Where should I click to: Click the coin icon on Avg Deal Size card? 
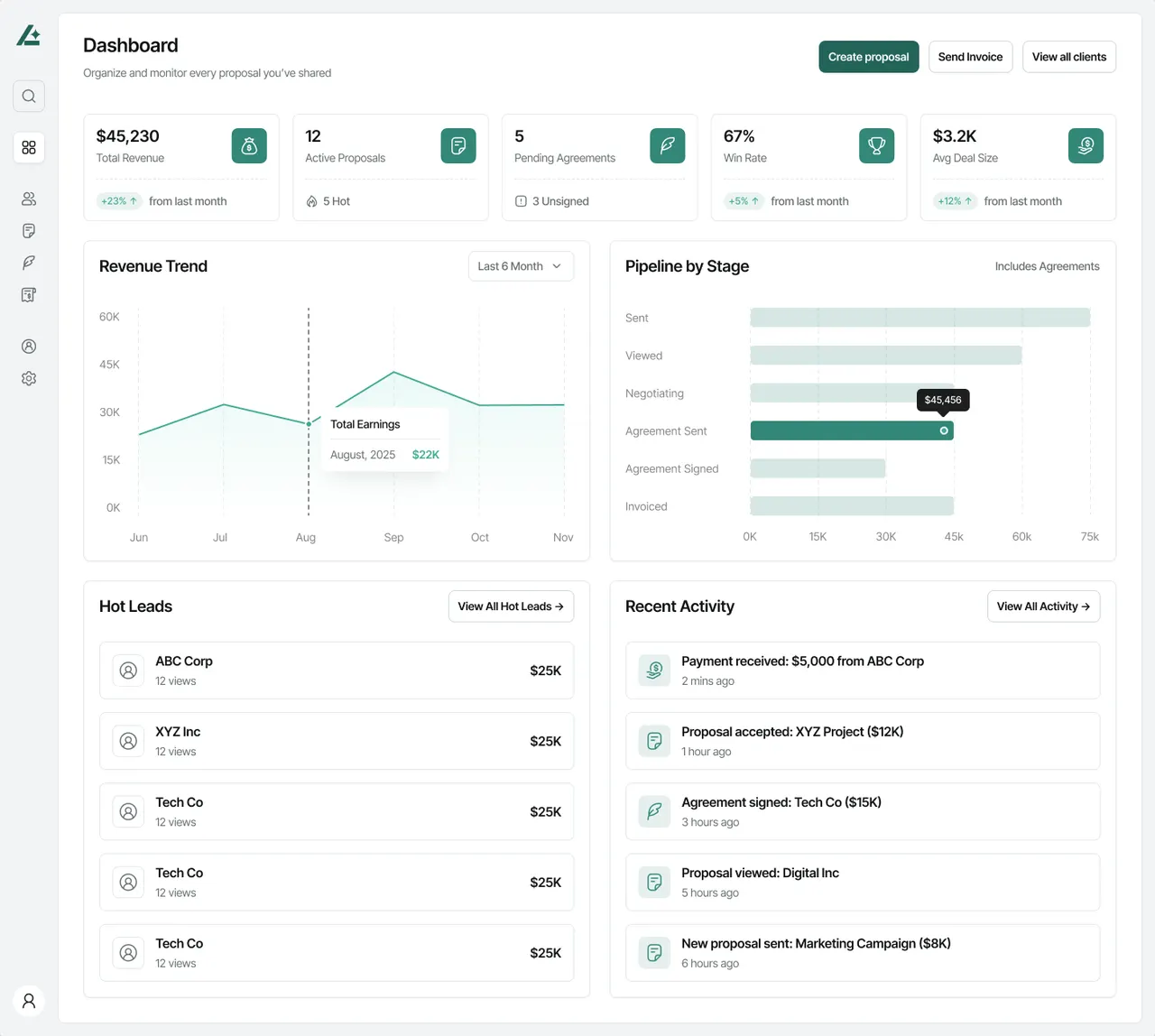(1086, 146)
